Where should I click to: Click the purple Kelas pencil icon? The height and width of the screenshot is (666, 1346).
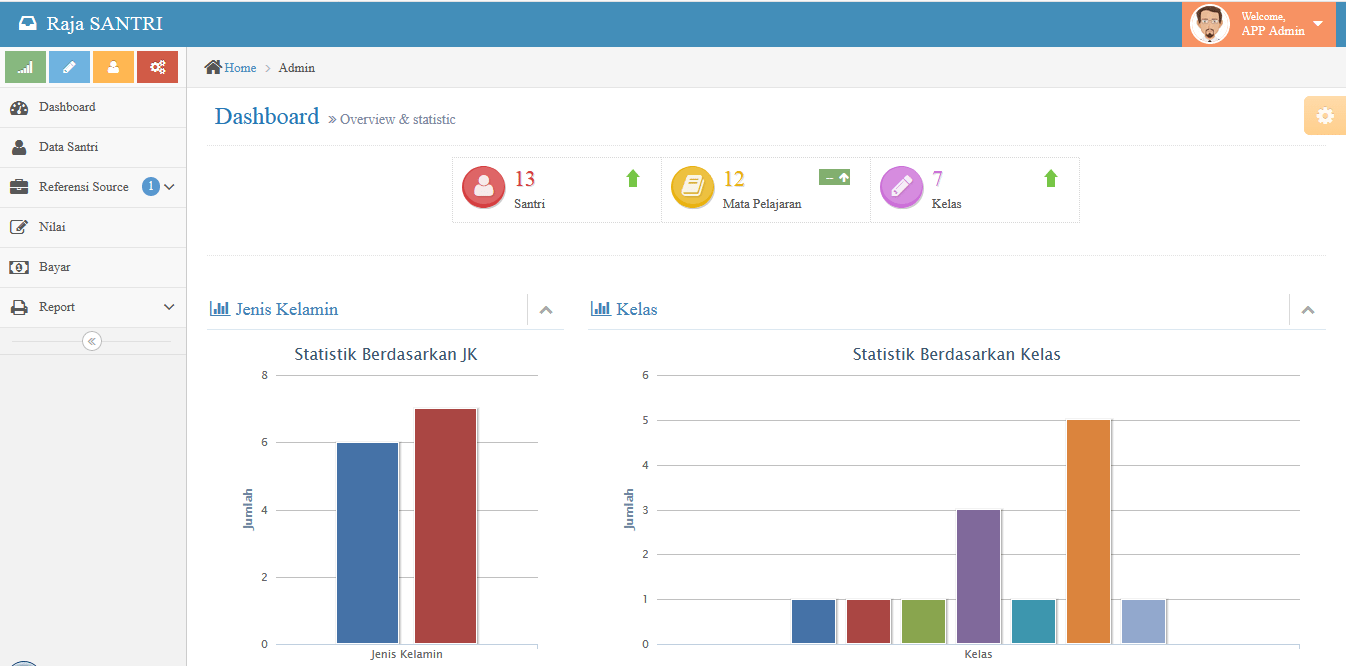coord(901,187)
